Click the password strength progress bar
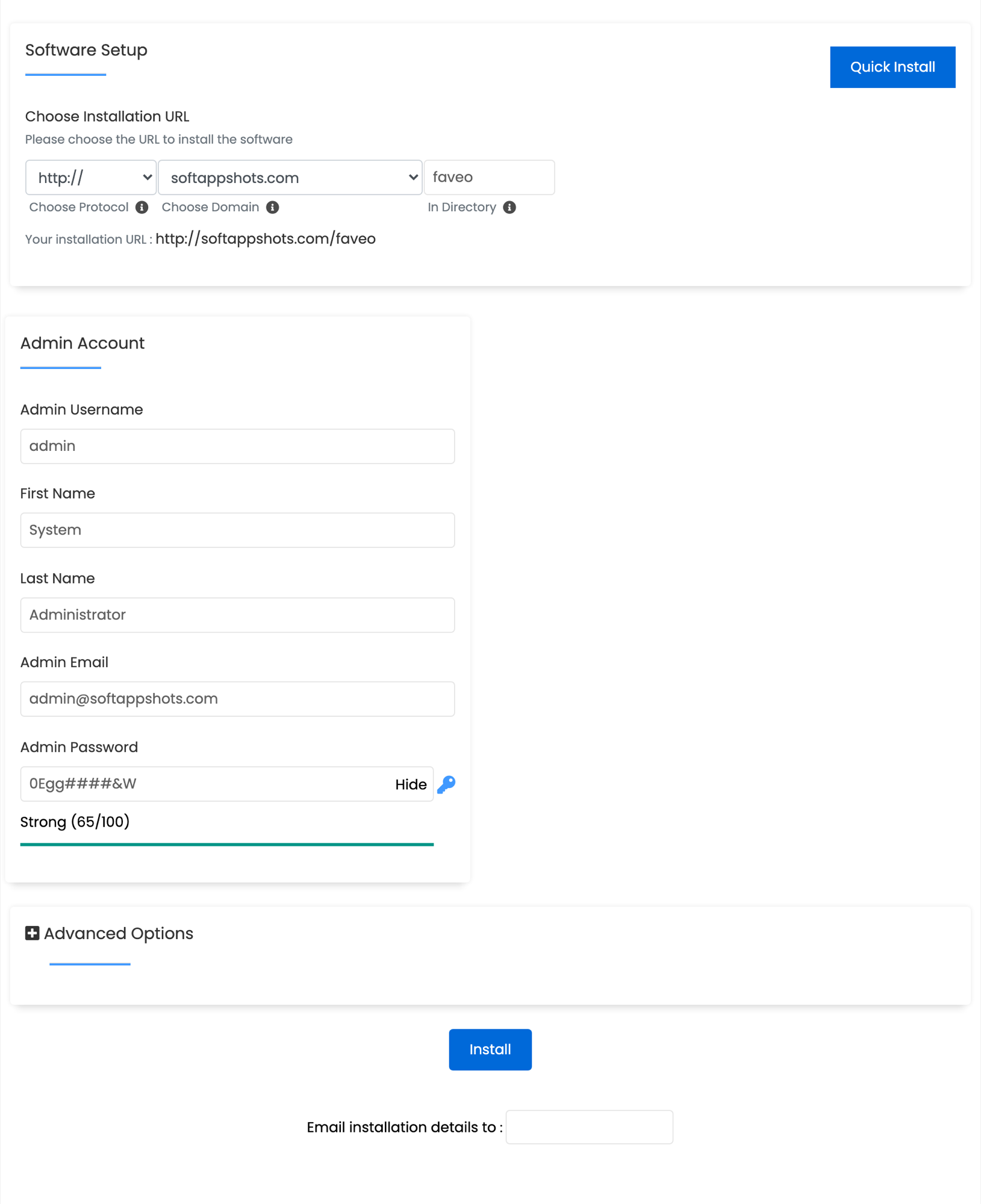 click(x=226, y=844)
